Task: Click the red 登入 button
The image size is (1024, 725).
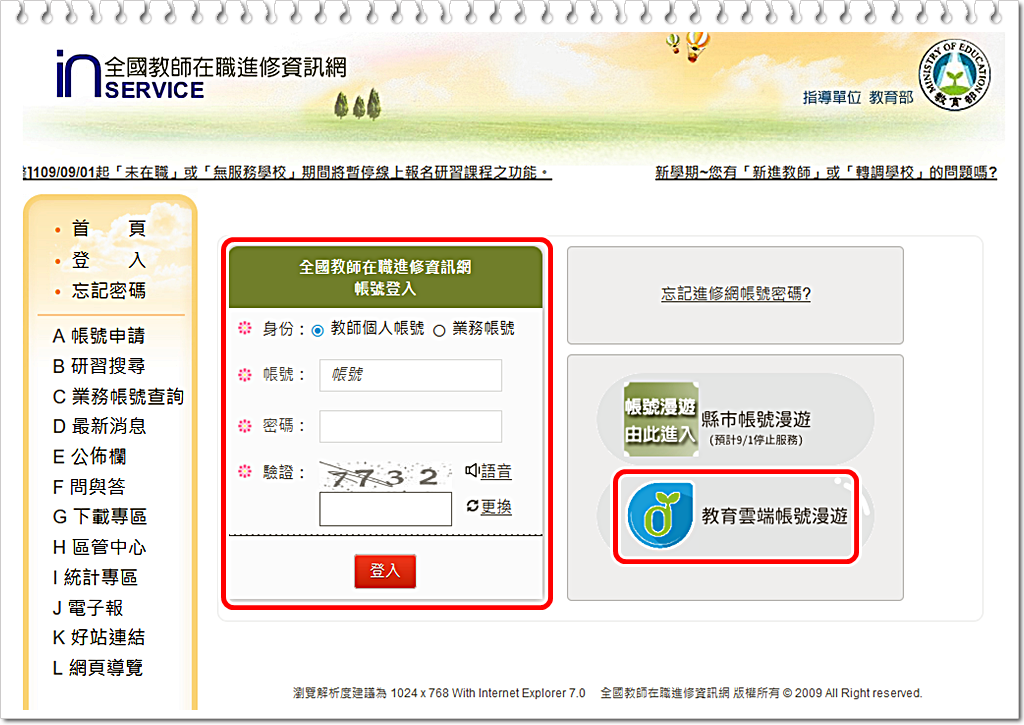Action: click(x=385, y=571)
